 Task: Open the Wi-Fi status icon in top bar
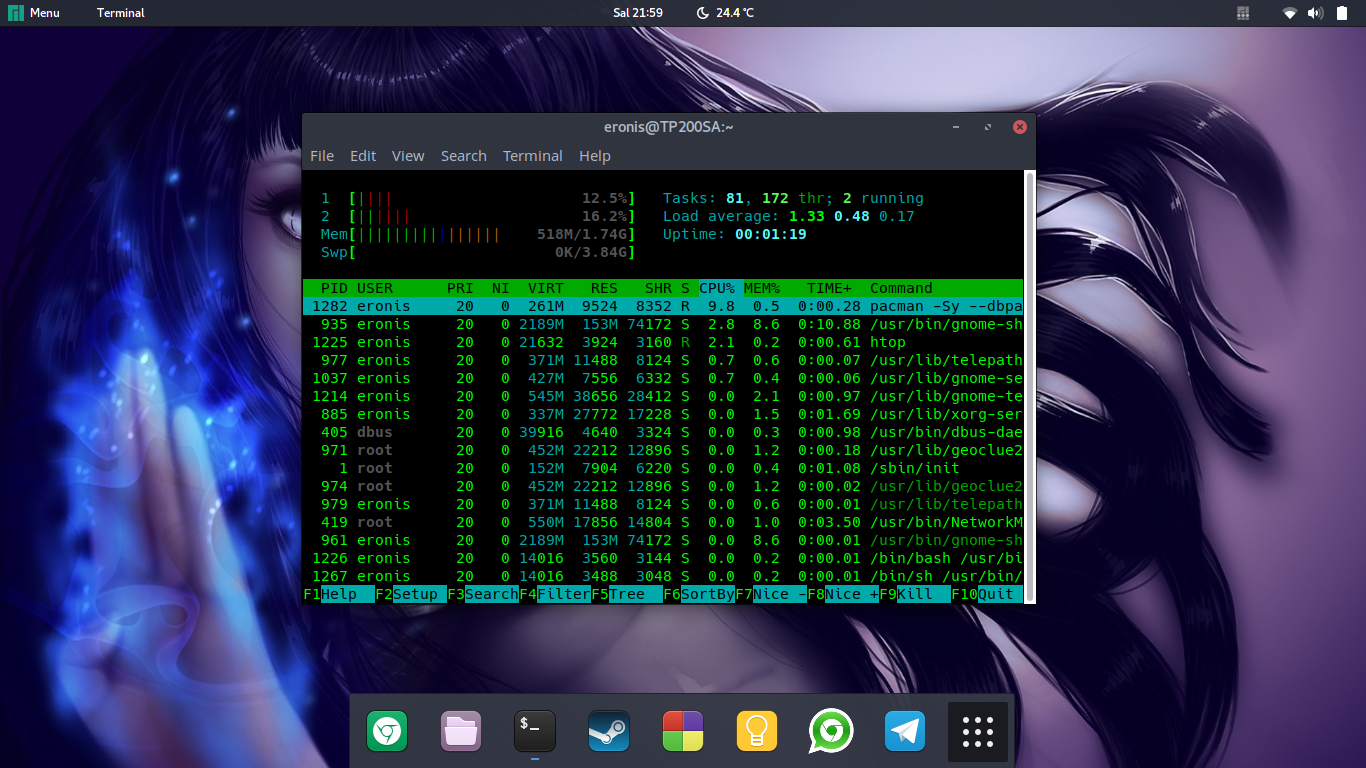click(1290, 13)
